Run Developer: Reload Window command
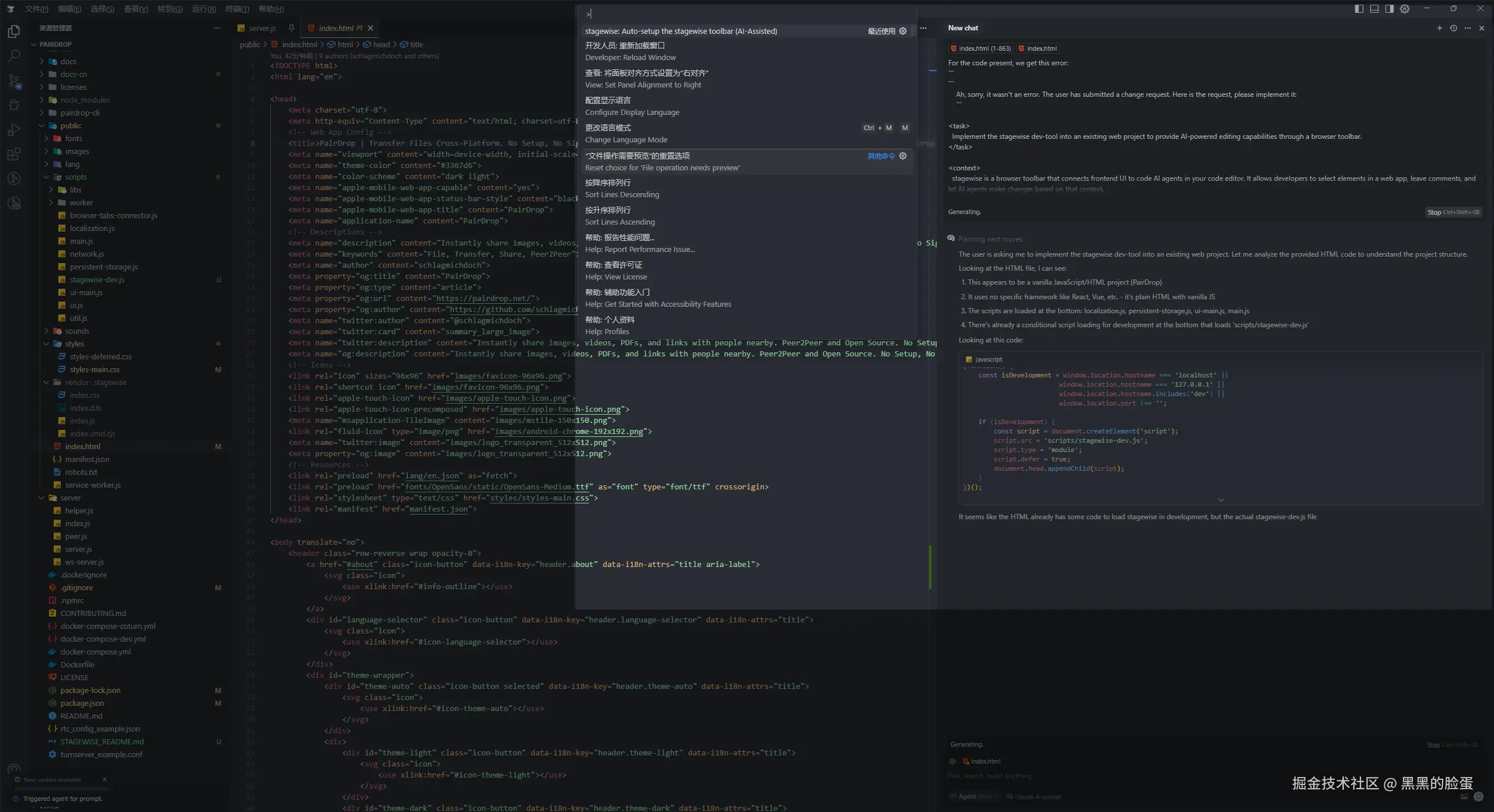1494x812 pixels. 630,51
